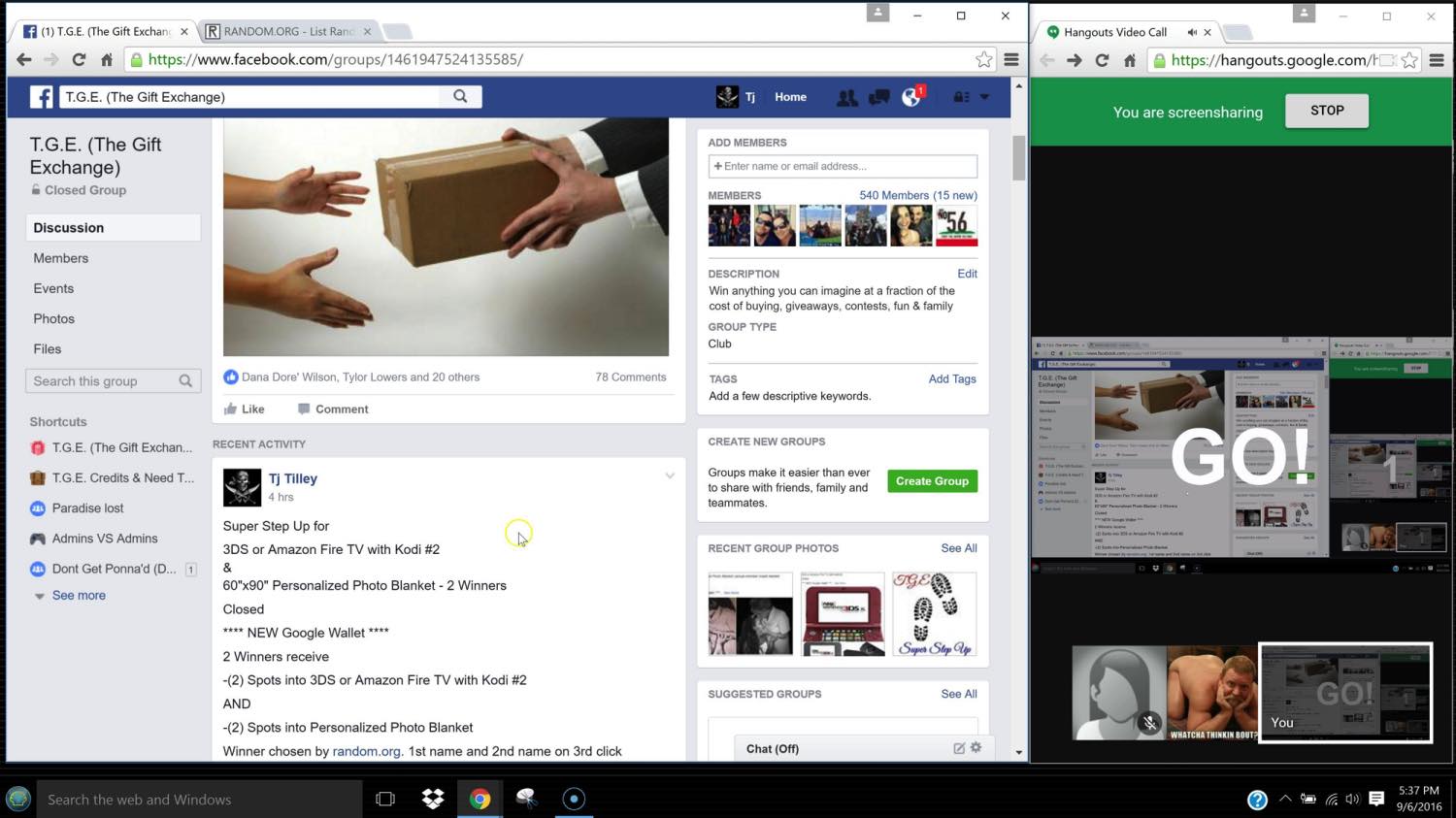Screen dimensions: 1456x818
Task: Open the Super Step Up footprints photo
Action: 934,613
